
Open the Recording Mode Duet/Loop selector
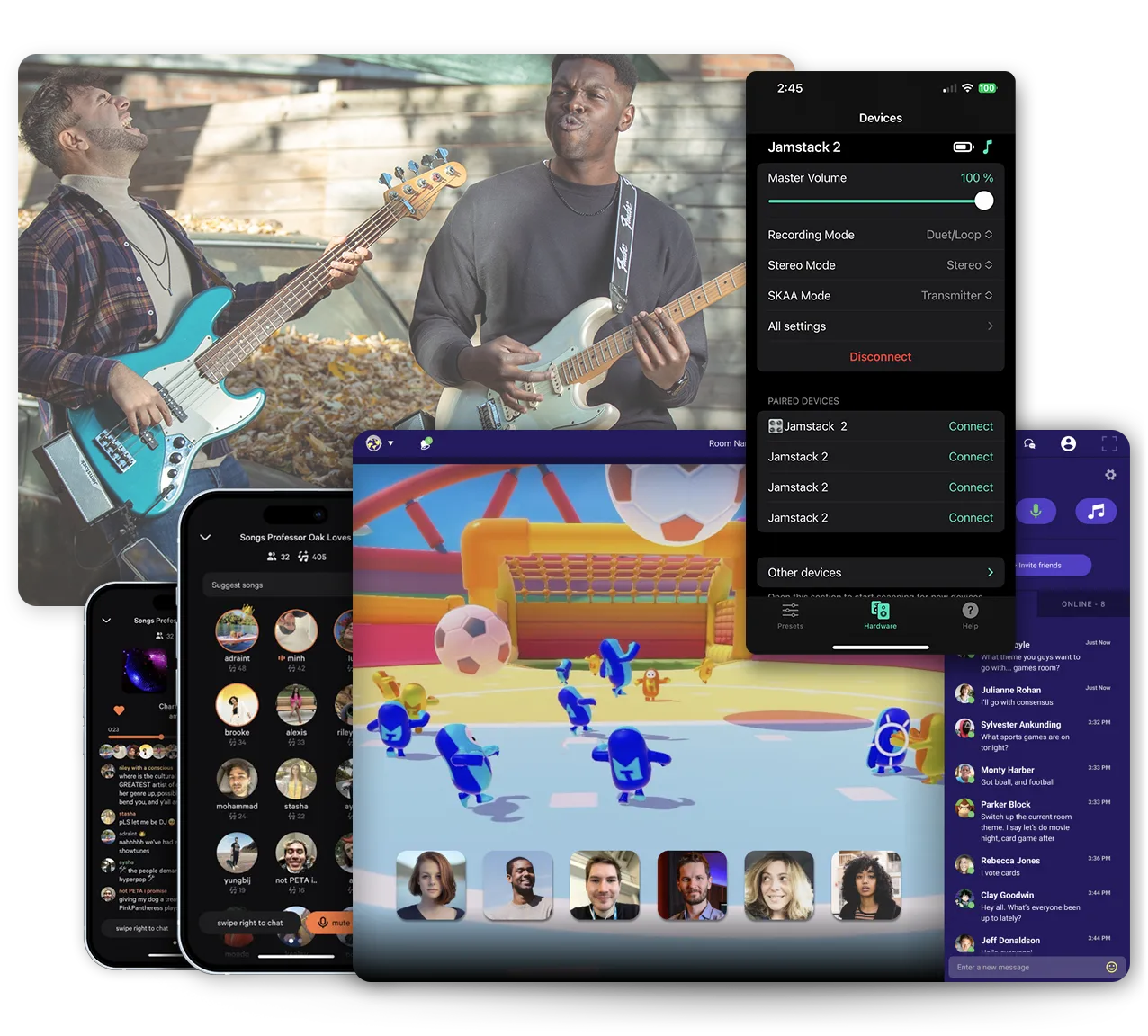959,235
